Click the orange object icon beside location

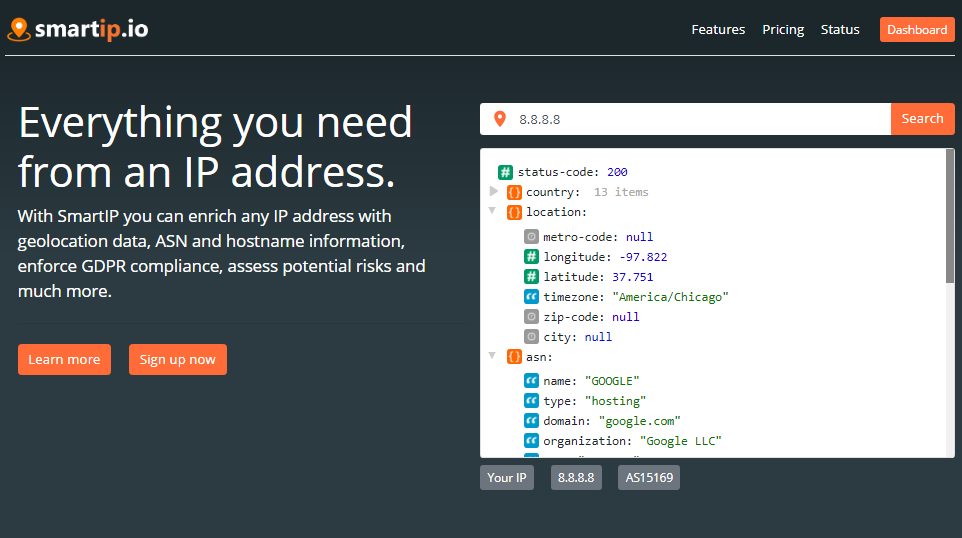click(514, 212)
